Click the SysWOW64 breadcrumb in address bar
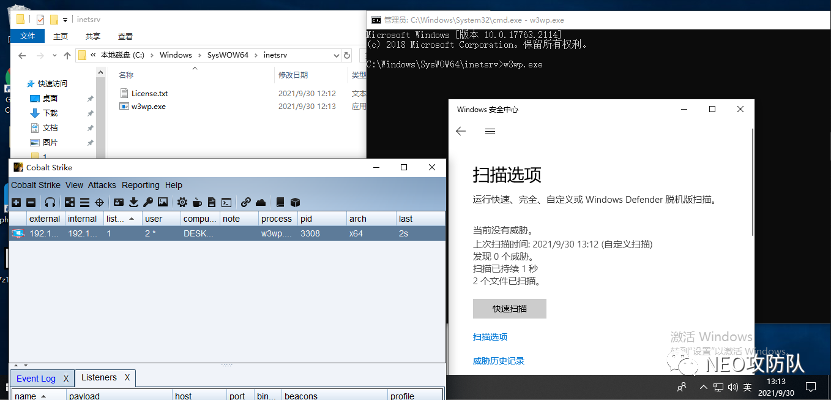 coord(227,55)
